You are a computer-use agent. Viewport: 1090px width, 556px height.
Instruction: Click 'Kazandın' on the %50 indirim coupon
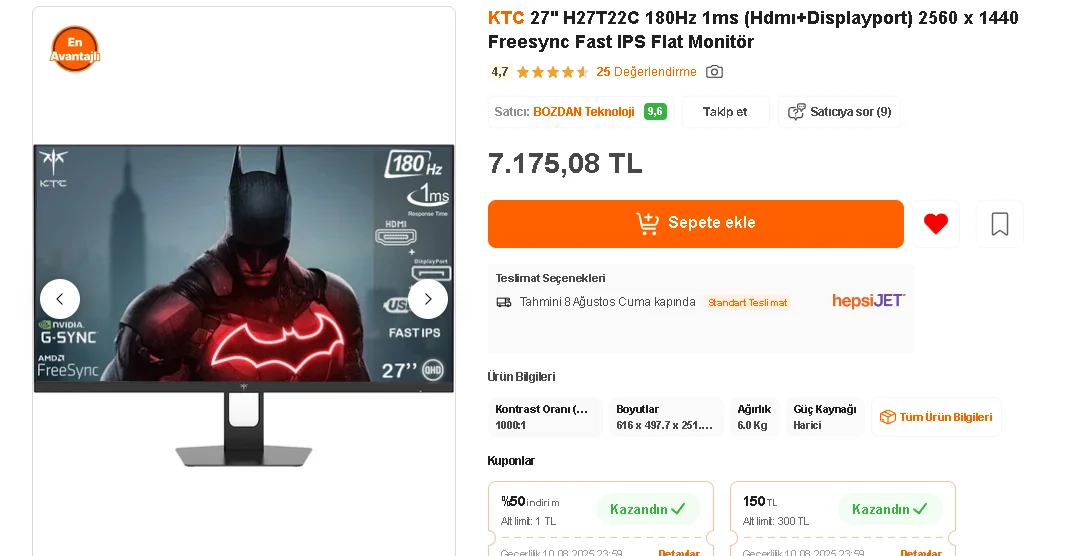tap(648, 509)
